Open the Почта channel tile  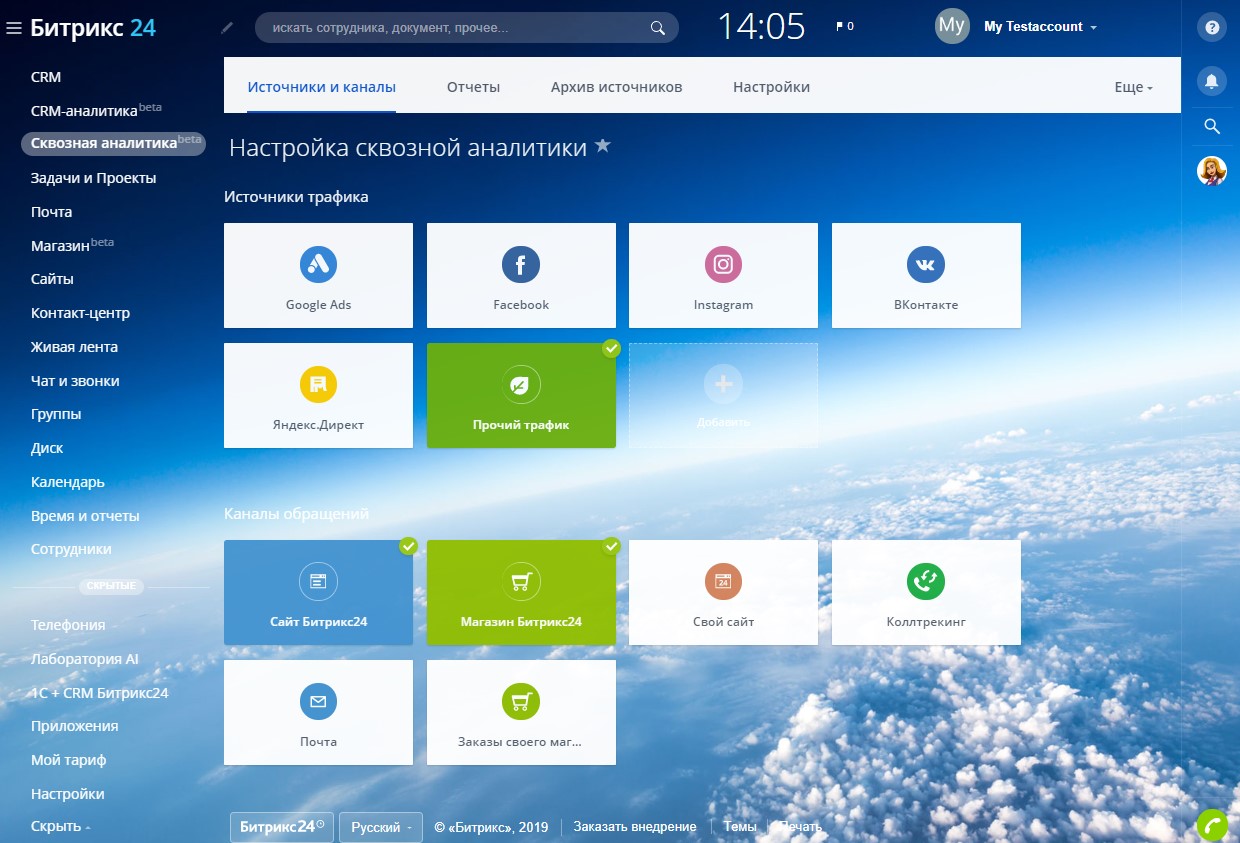[318, 712]
